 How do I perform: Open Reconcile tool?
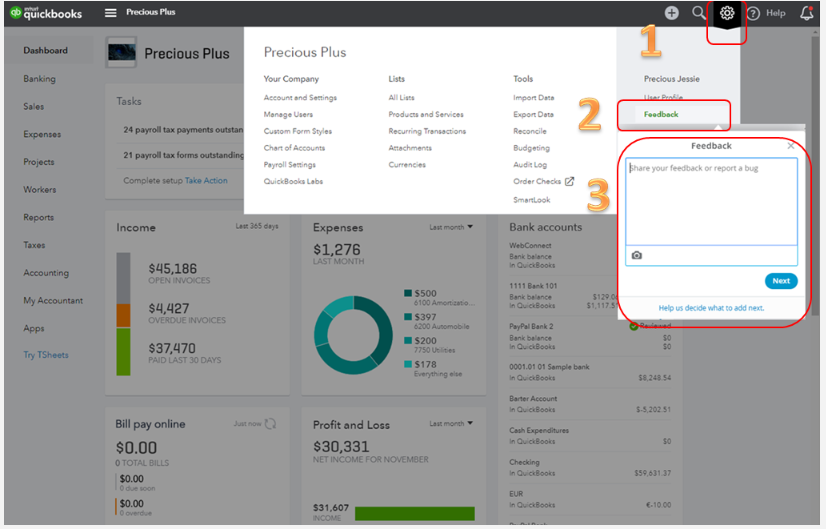click(x=529, y=131)
